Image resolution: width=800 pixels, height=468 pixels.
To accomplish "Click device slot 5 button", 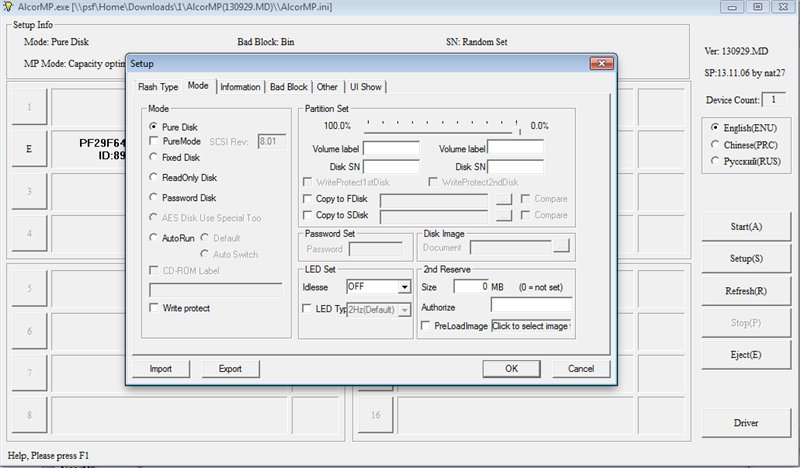I will [29, 288].
